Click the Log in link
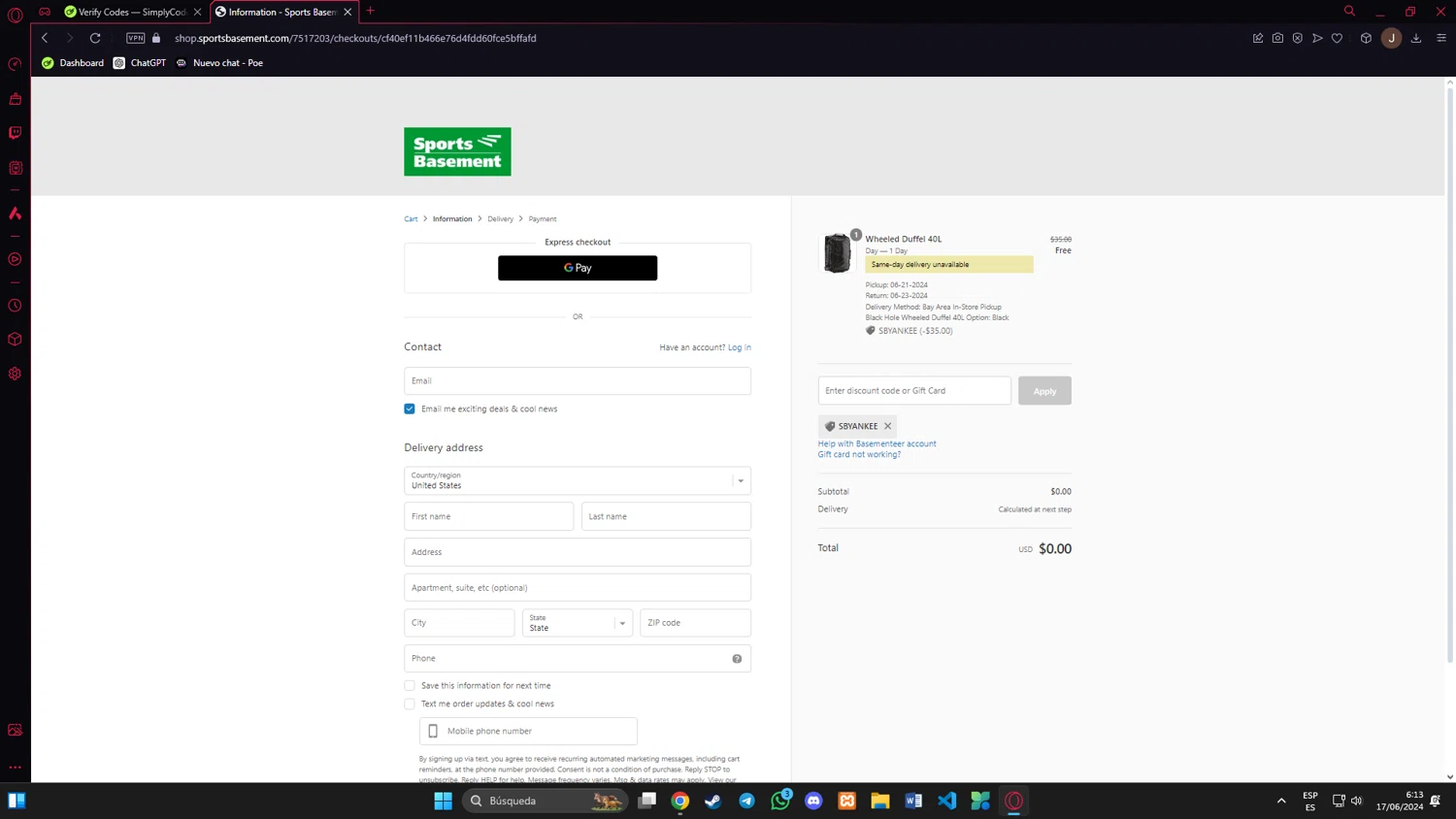 point(740,347)
